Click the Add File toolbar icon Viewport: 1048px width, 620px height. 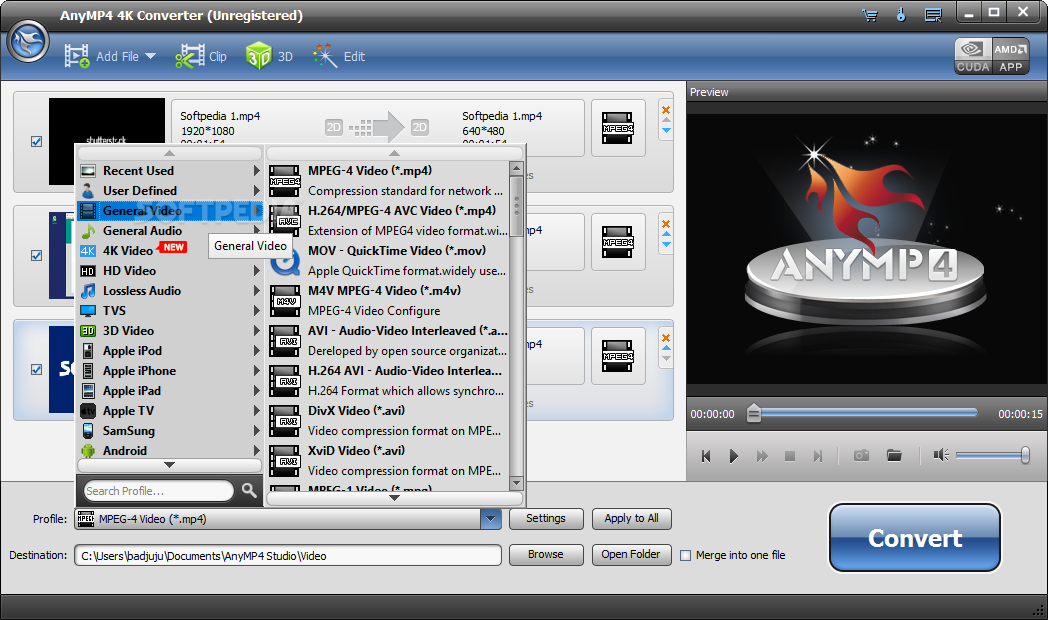77,56
